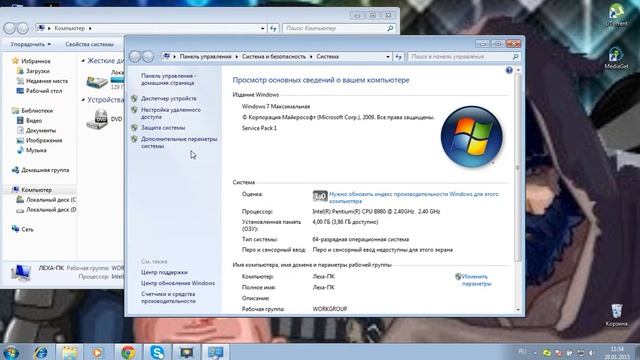Open Windows Update link in See also
Viewport: 640px width, 360px height.
click(178, 283)
